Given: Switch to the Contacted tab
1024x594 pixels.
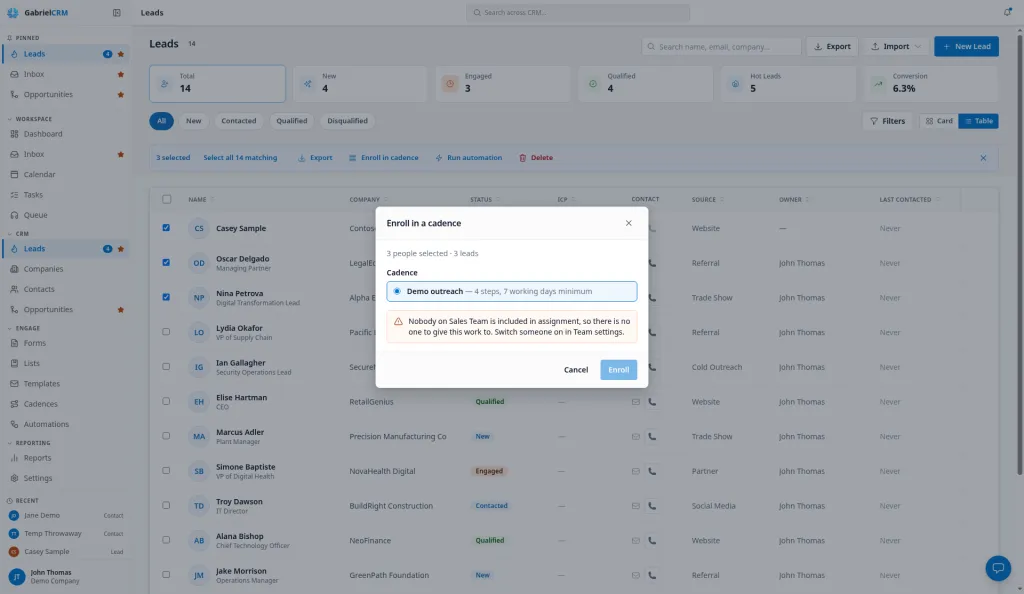Looking at the screenshot, I should [238, 121].
